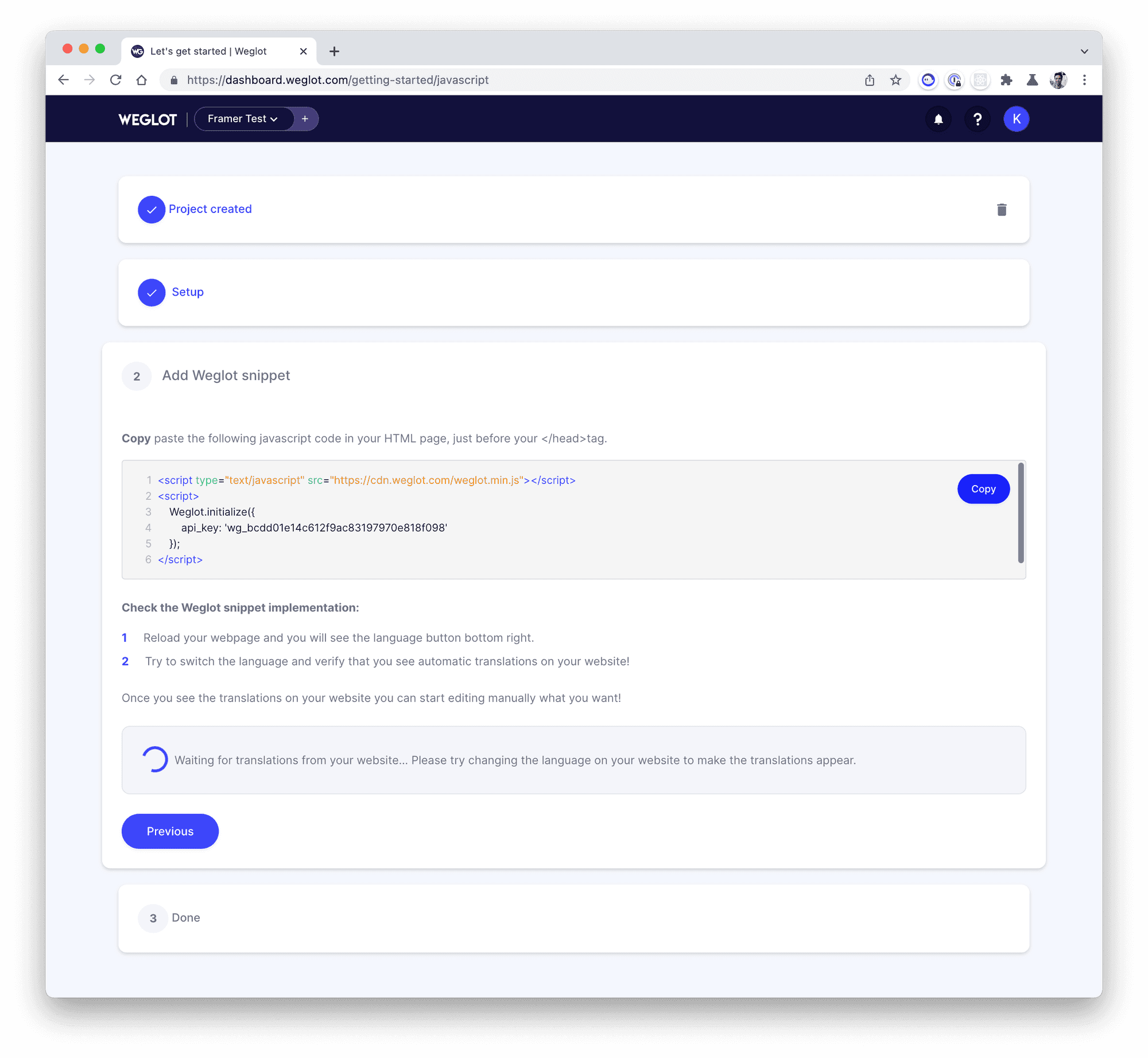Image resolution: width=1148 pixels, height=1058 pixels.
Task: Click the Copy button for the snippet
Action: pyautogui.click(x=983, y=489)
